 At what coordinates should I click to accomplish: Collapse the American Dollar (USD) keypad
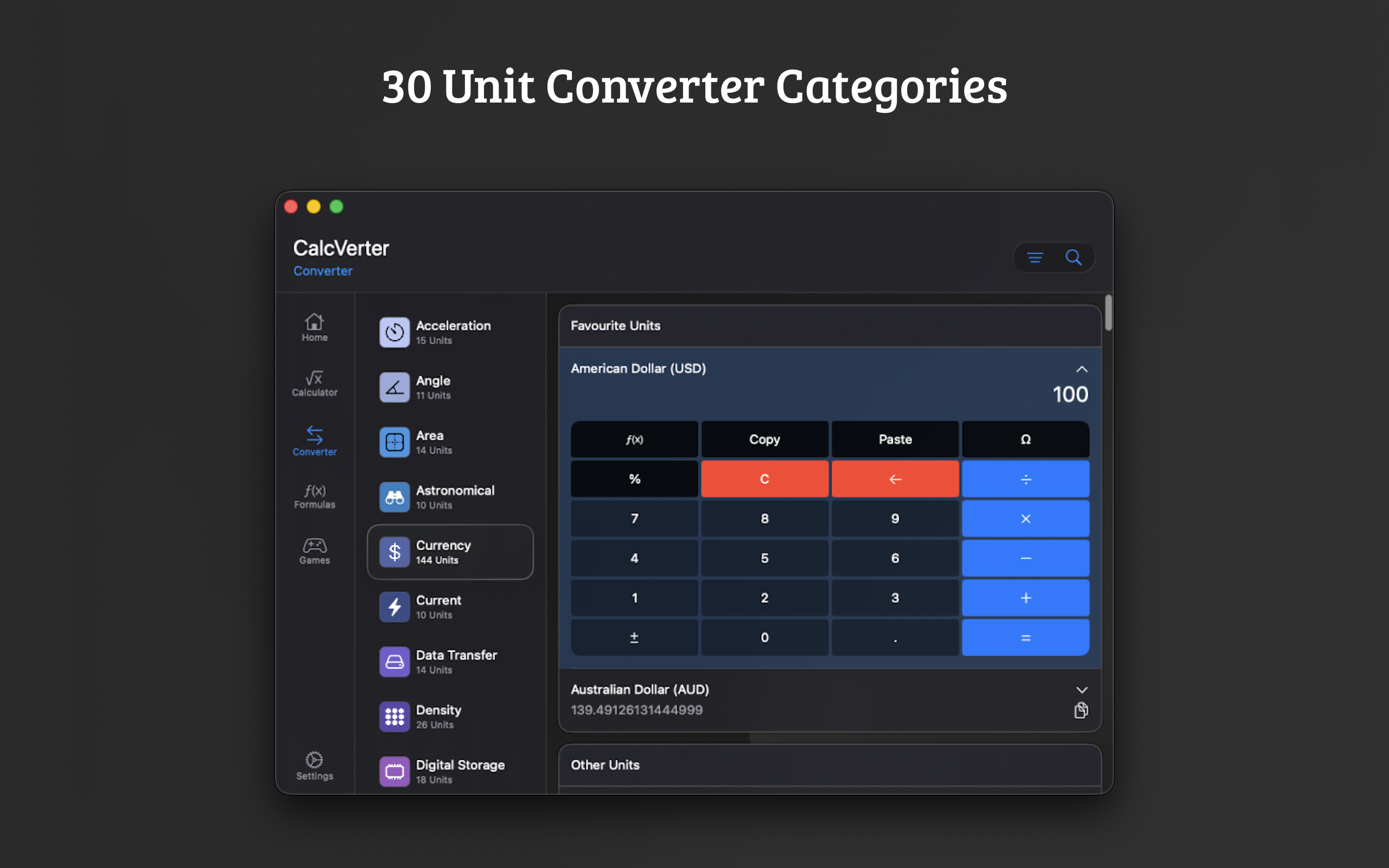pyautogui.click(x=1081, y=369)
